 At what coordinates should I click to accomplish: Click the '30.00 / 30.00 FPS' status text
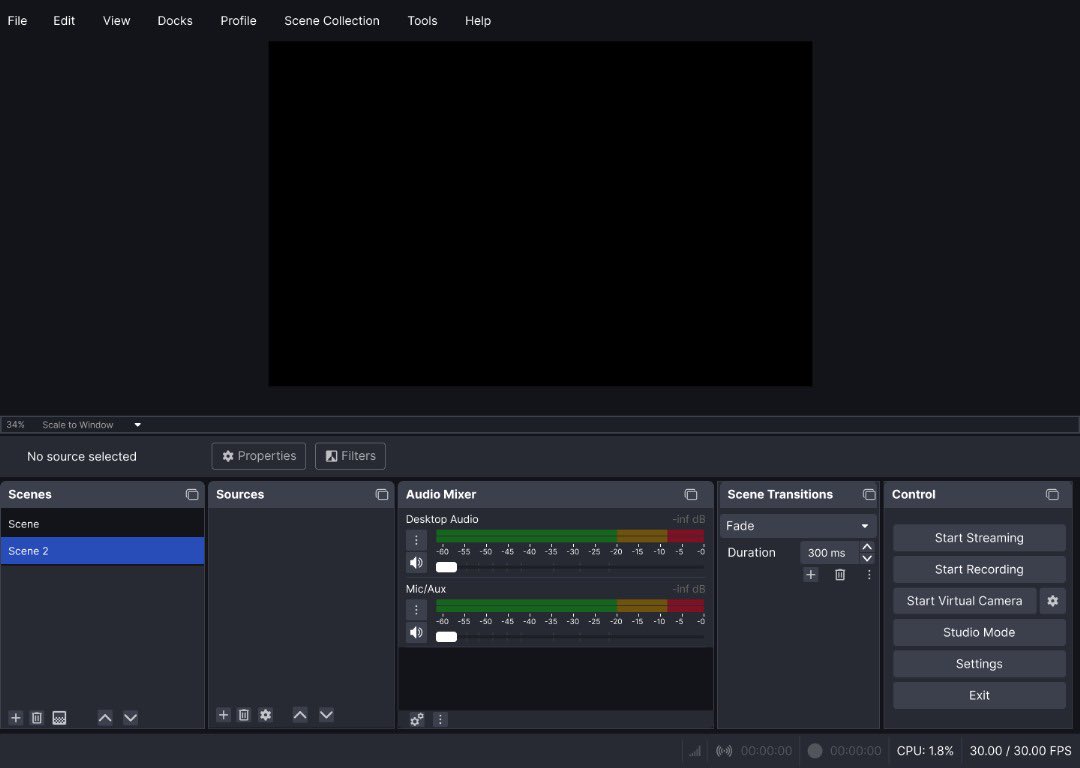tap(1021, 751)
